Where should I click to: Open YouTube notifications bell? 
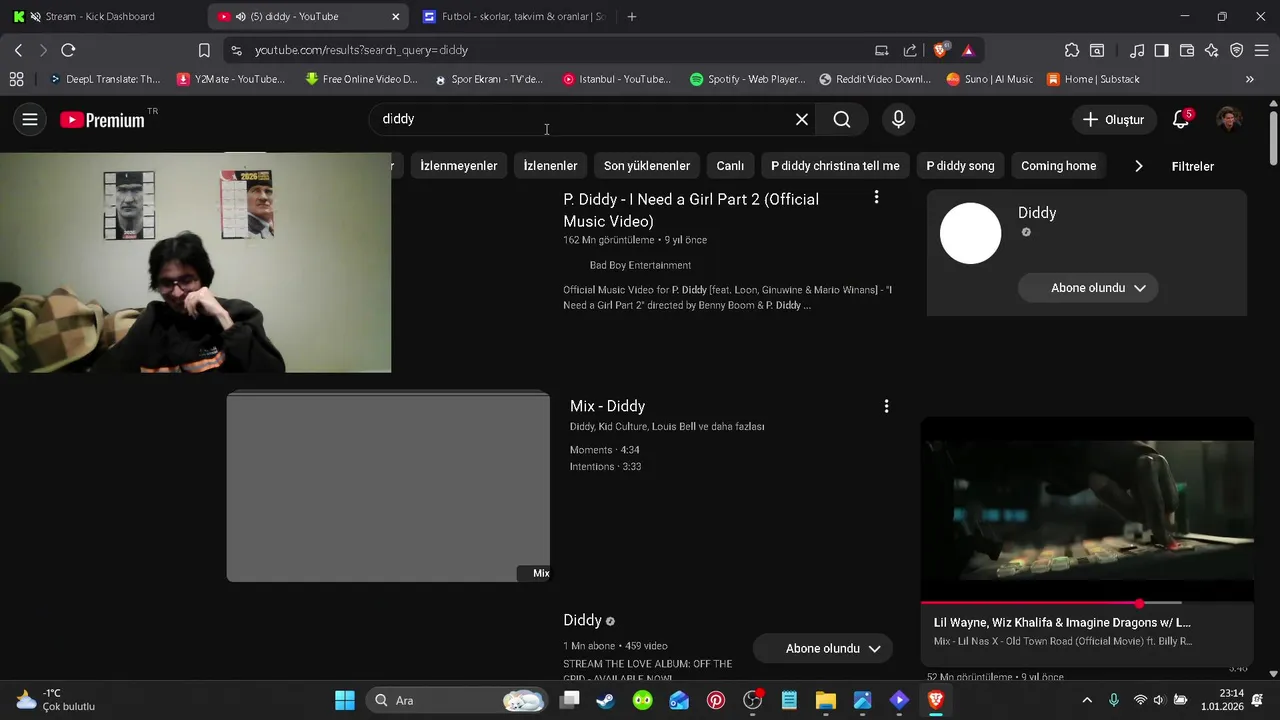(x=1181, y=120)
